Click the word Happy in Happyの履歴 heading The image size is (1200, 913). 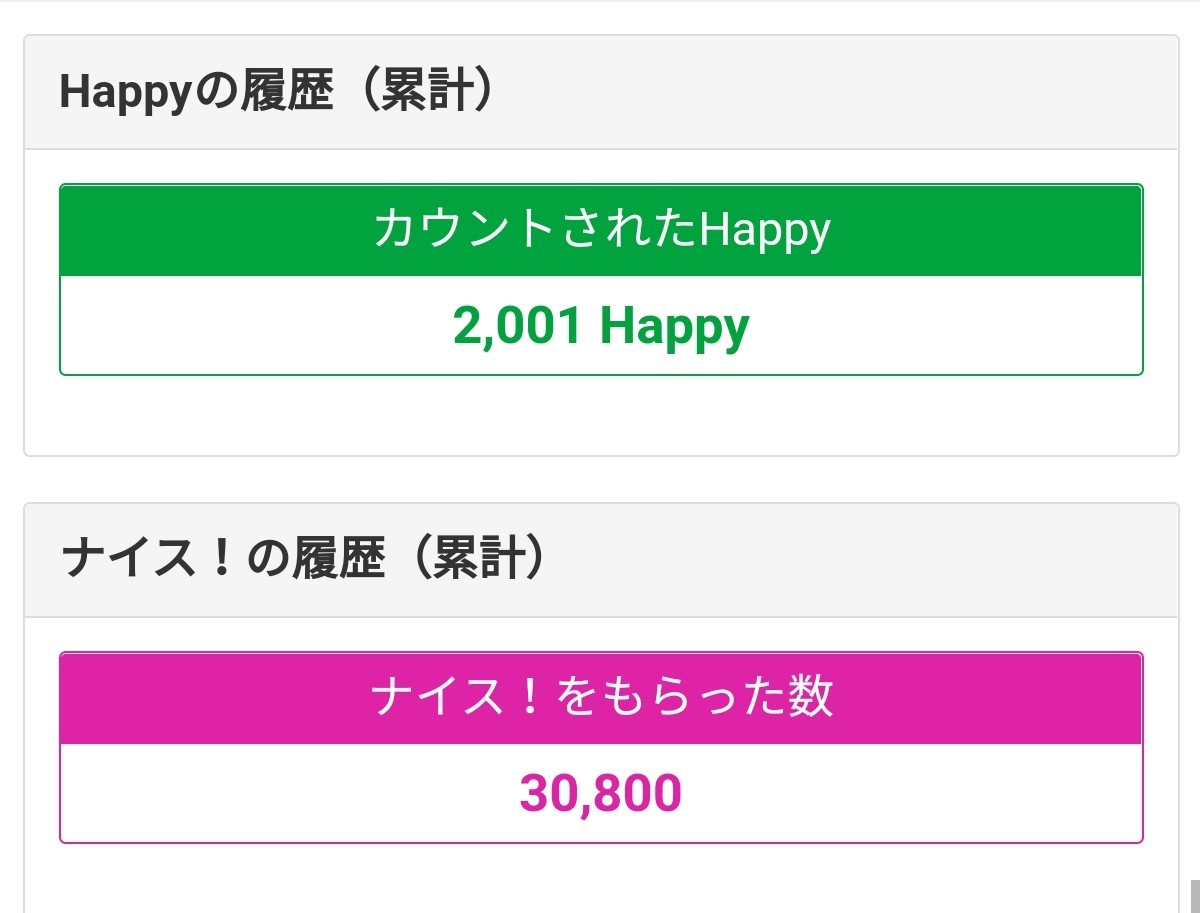[124, 93]
